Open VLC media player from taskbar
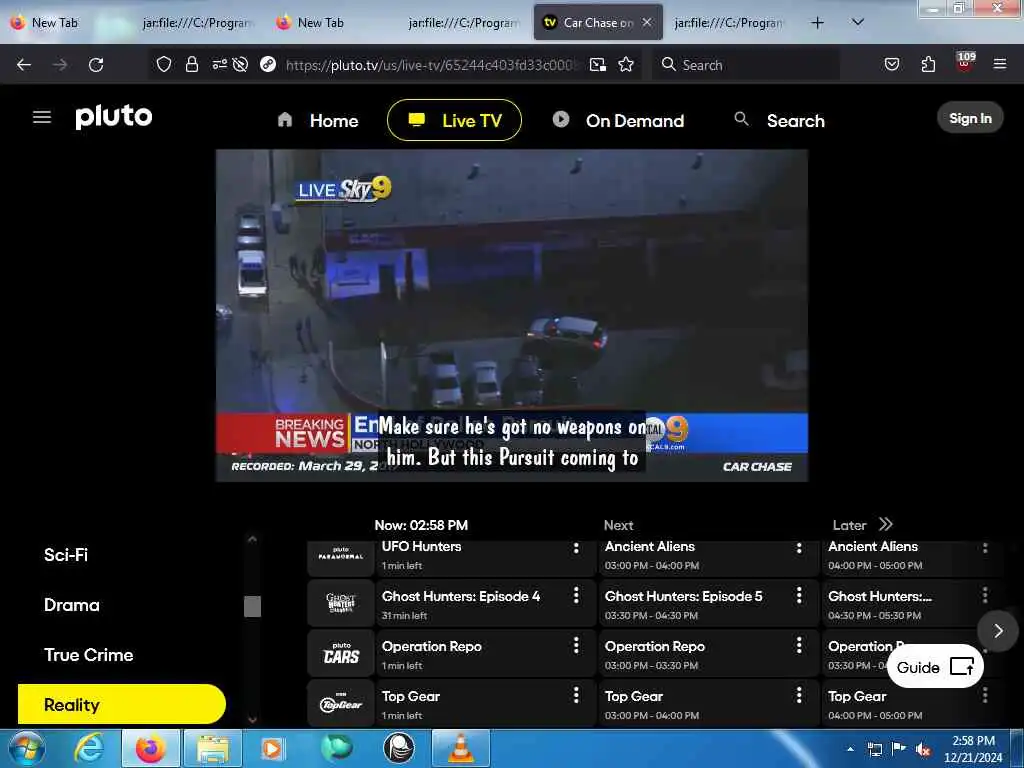 point(460,748)
